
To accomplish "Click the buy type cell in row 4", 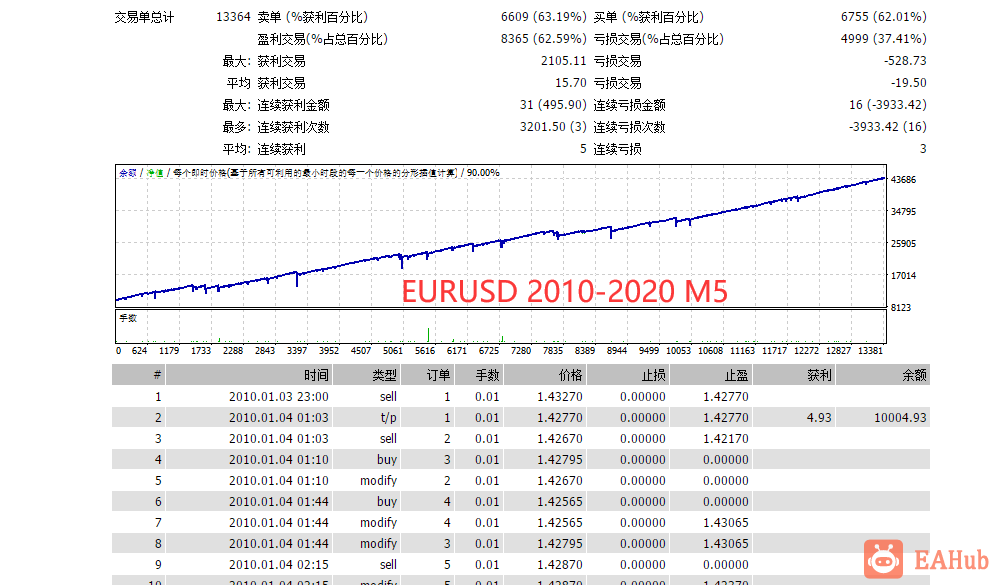I will coord(387,460).
